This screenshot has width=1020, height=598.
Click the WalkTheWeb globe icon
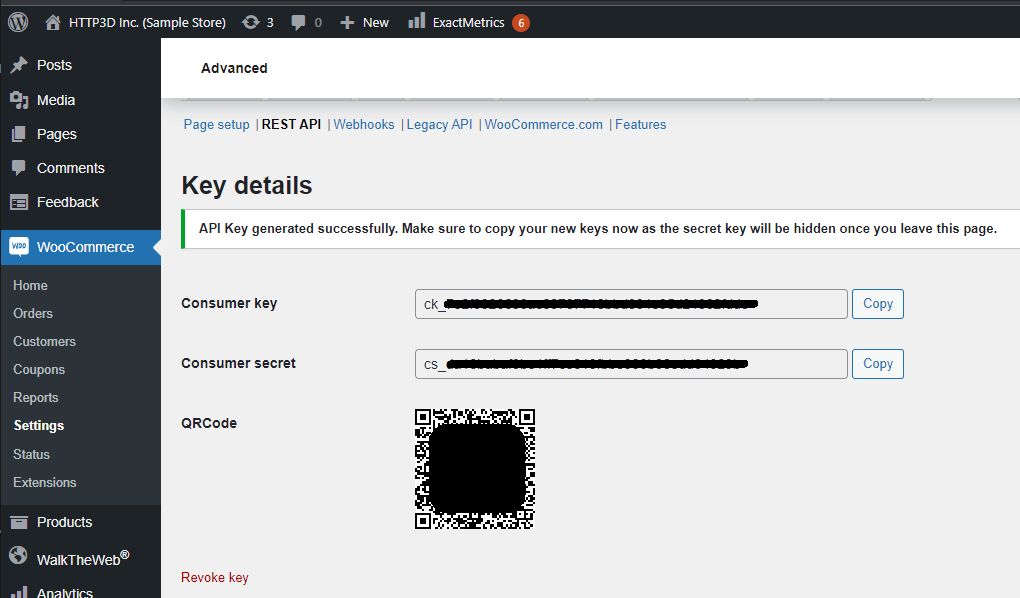click(x=18, y=555)
